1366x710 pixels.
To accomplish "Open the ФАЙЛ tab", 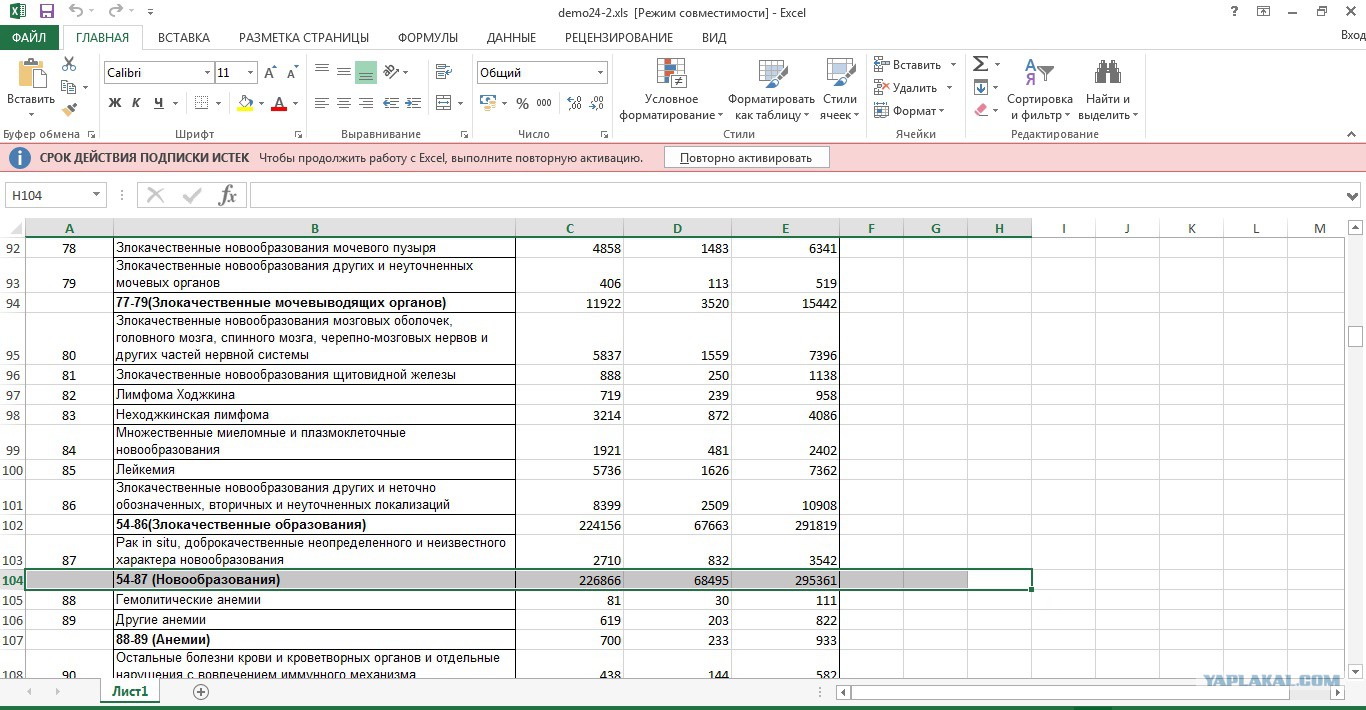I will tap(29, 38).
